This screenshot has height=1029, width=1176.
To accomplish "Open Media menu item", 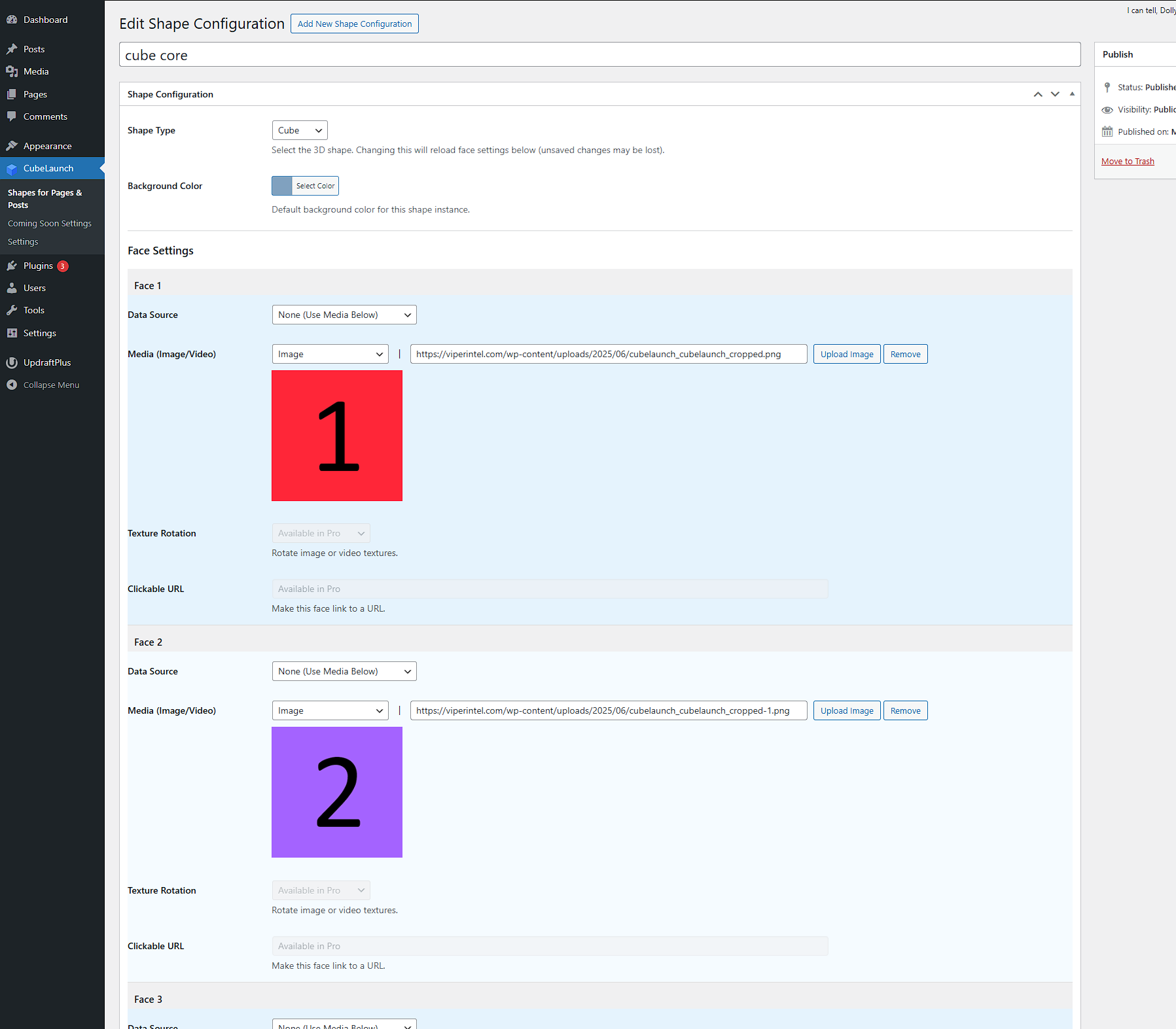I will (x=52, y=71).
